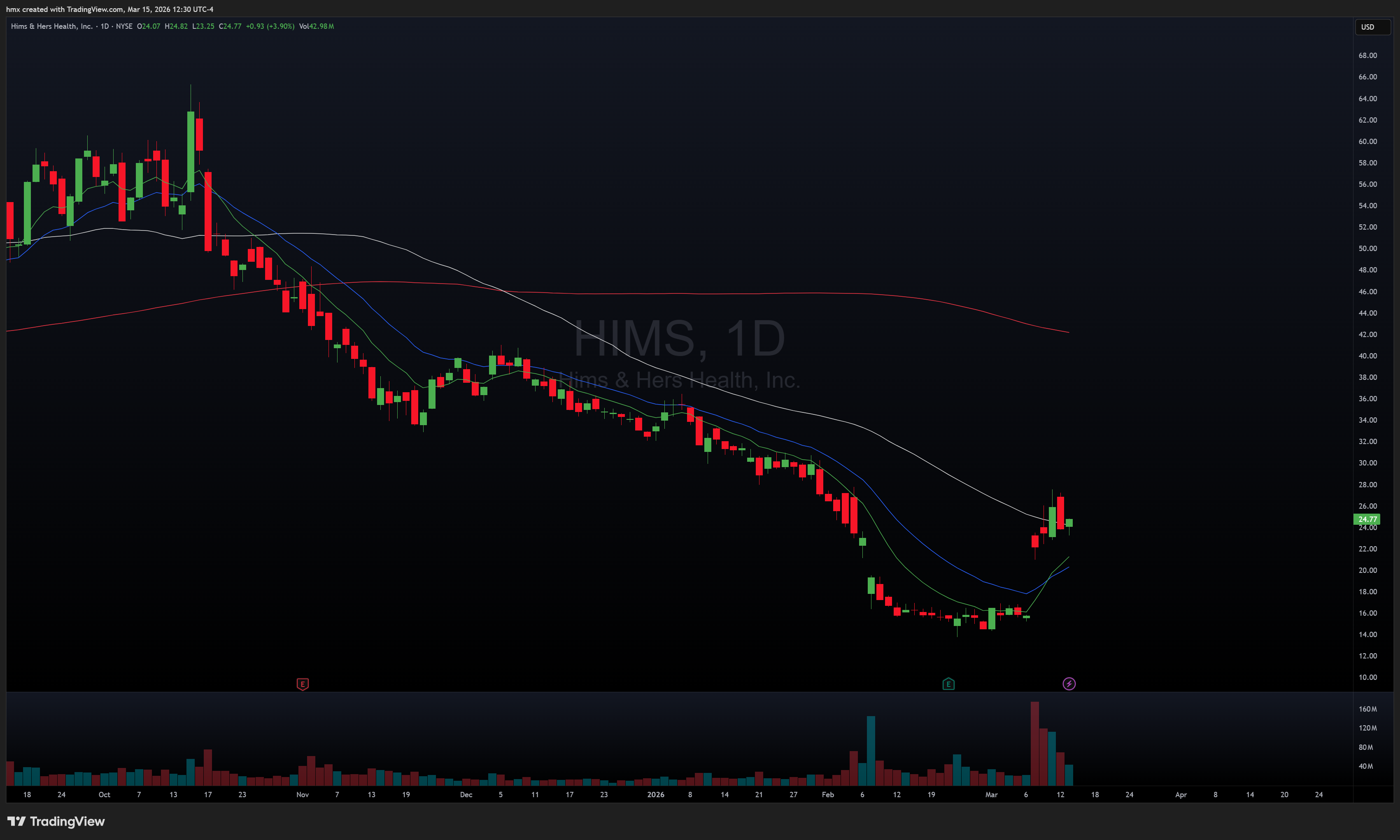Viewport: 1400px width, 840px height.
Task: Open the USD currency selector
Action: tap(1372, 27)
